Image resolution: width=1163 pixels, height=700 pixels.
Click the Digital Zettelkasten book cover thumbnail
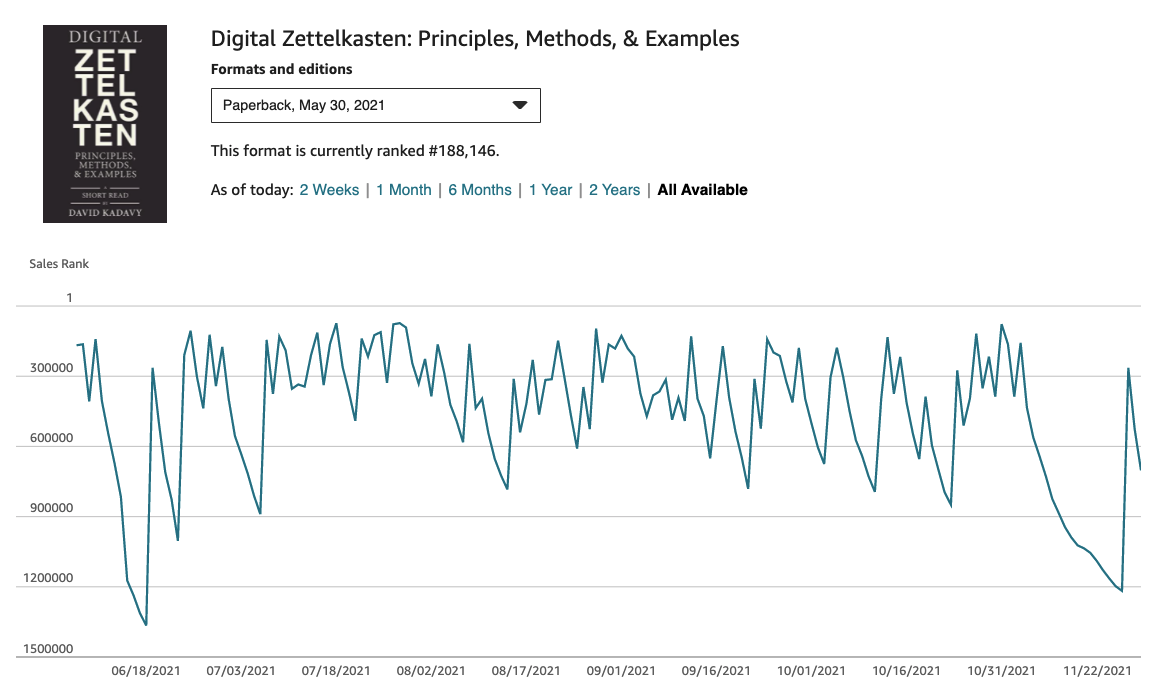click(x=105, y=124)
